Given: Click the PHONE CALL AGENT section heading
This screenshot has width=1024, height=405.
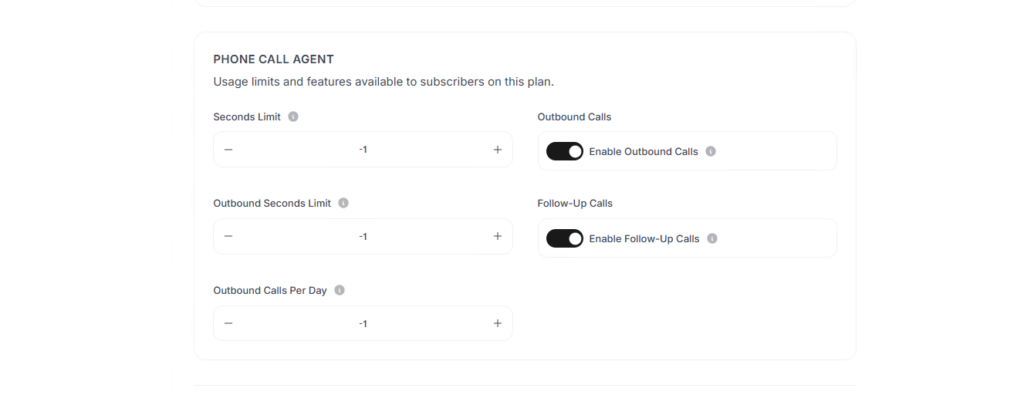Looking at the screenshot, I should point(274,59).
